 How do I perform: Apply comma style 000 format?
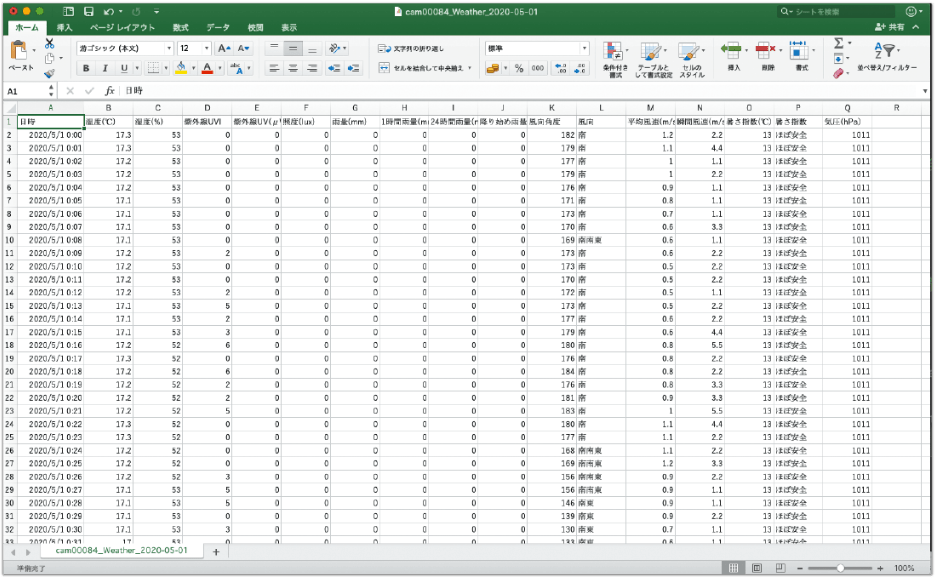click(x=538, y=69)
